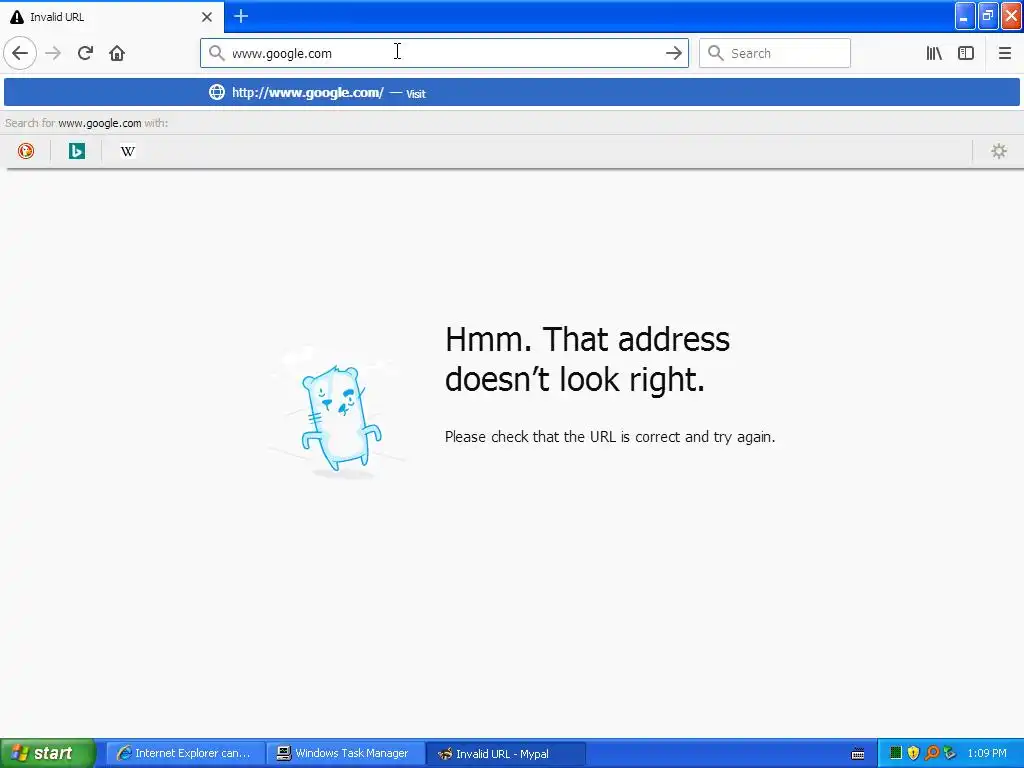Viewport: 1024px width, 768px height.
Task: Search with Wikipedia engine icon
Action: coord(128,152)
